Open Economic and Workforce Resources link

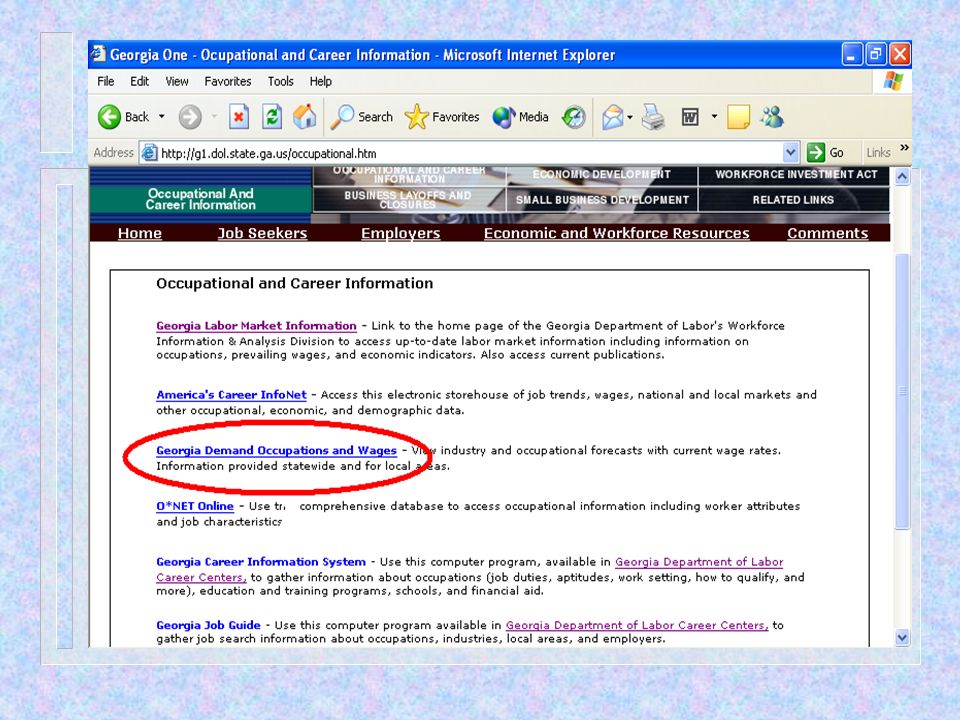617,233
